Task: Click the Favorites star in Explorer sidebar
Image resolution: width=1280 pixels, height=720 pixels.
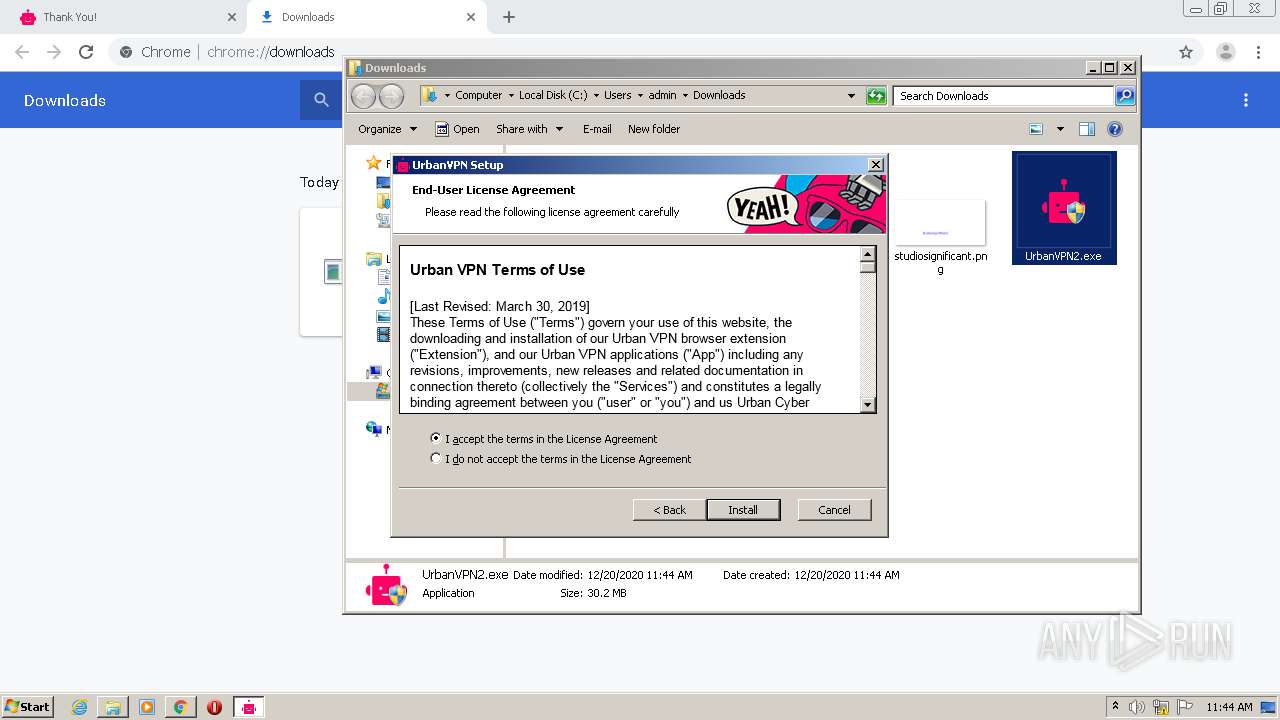Action: [374, 163]
